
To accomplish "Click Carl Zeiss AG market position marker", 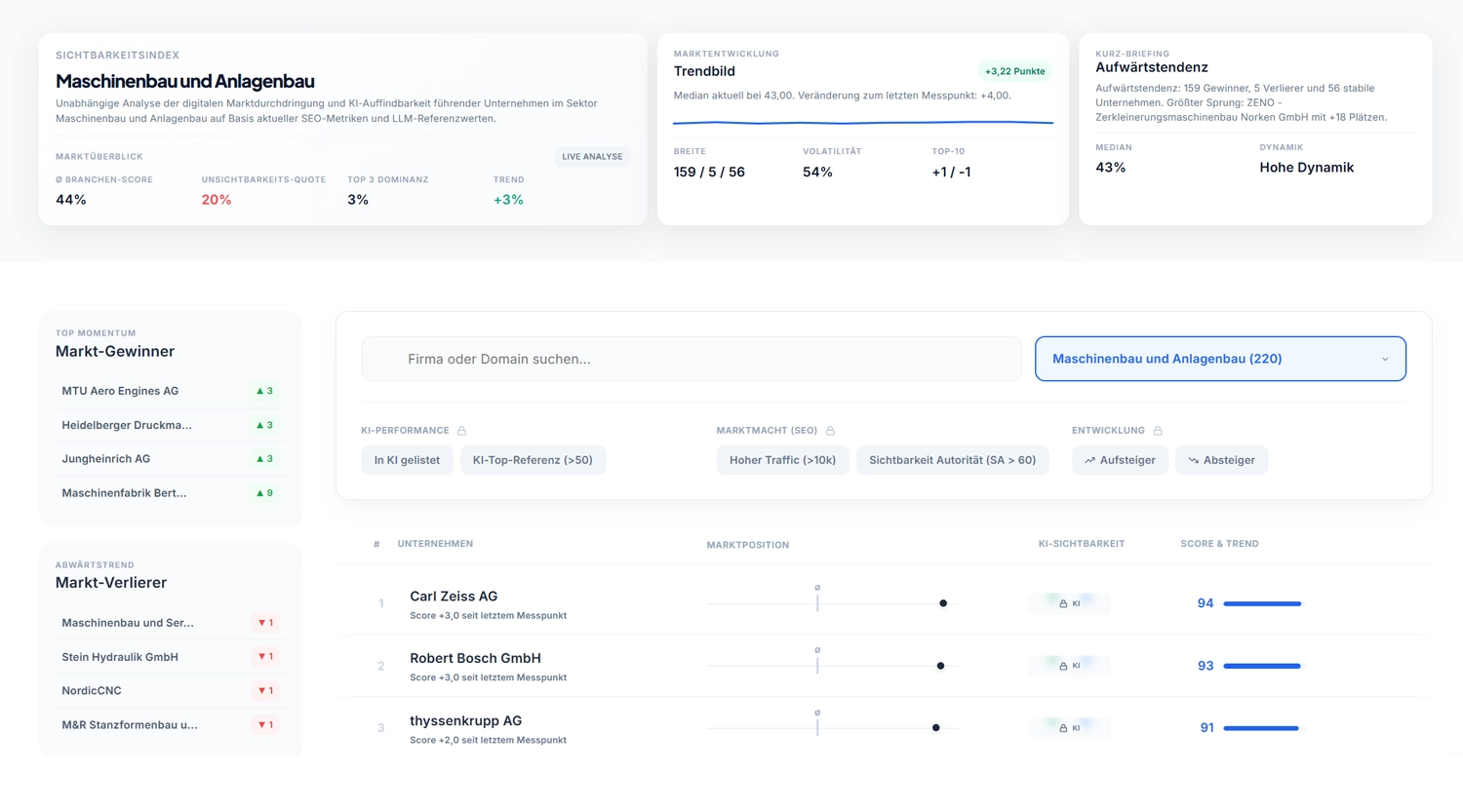I will click(x=943, y=603).
